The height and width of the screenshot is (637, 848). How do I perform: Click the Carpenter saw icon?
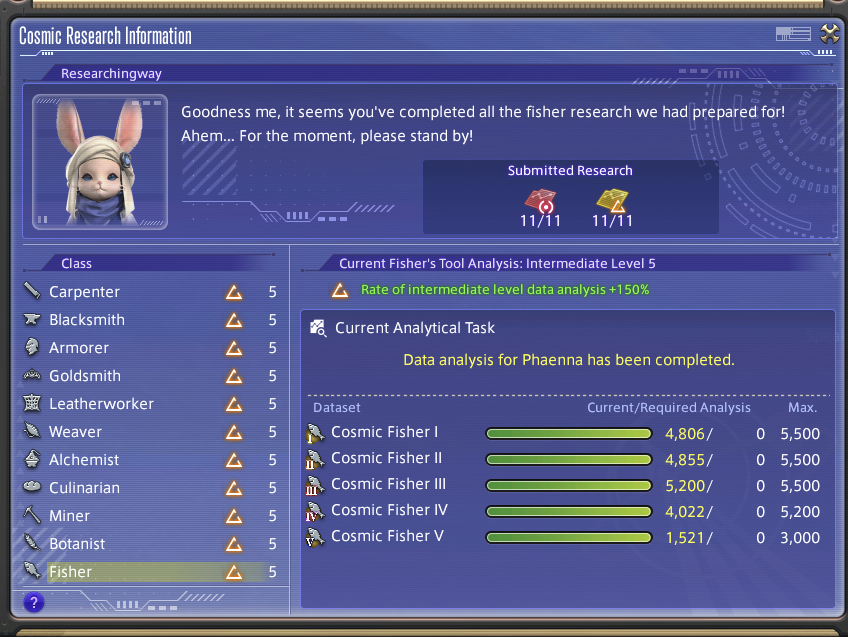32,291
